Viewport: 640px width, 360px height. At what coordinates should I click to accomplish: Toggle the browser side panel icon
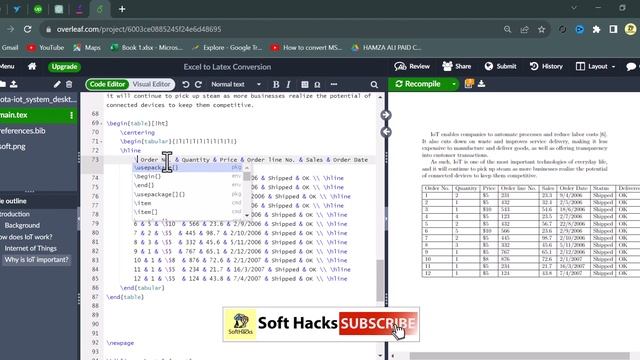pyautogui.click(x=613, y=29)
